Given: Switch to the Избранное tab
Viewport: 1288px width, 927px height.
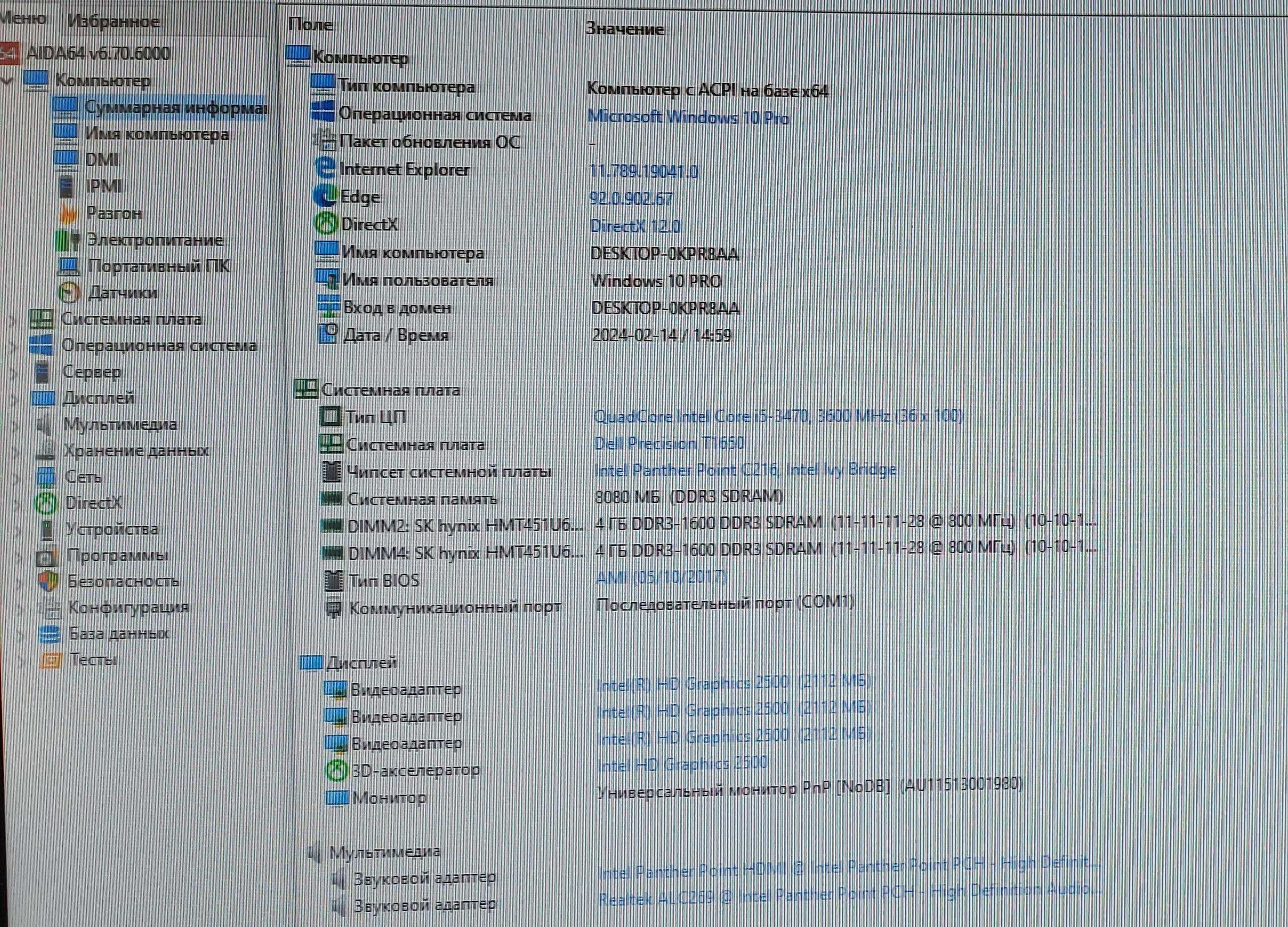Looking at the screenshot, I should [x=113, y=22].
